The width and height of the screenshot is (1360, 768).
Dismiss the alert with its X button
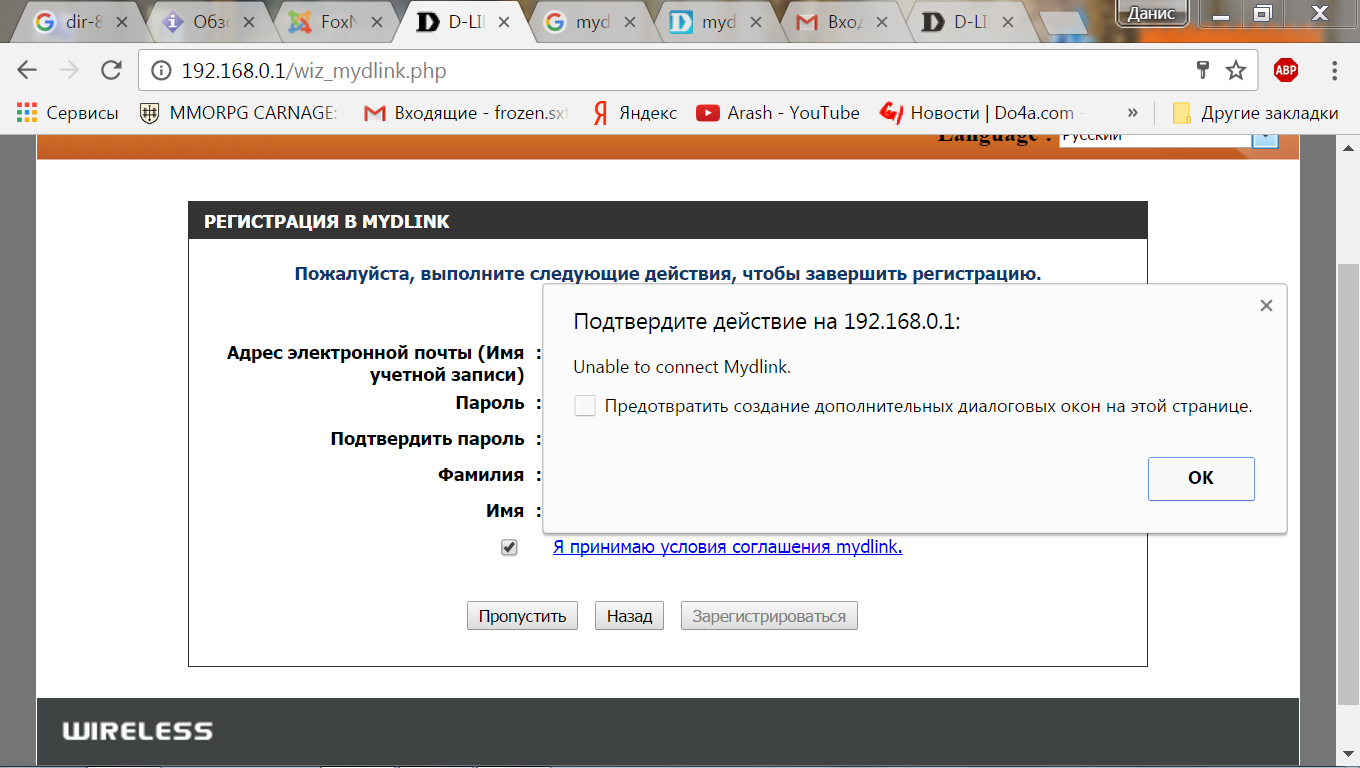click(1266, 305)
